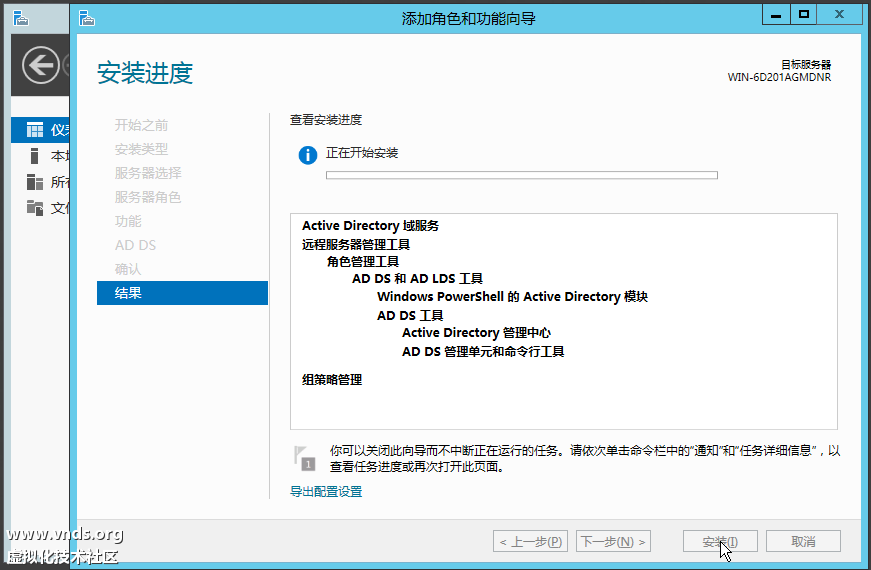Screen dimensions: 871x570
Task: Open the 导出配置设置 link
Action: tap(326, 492)
